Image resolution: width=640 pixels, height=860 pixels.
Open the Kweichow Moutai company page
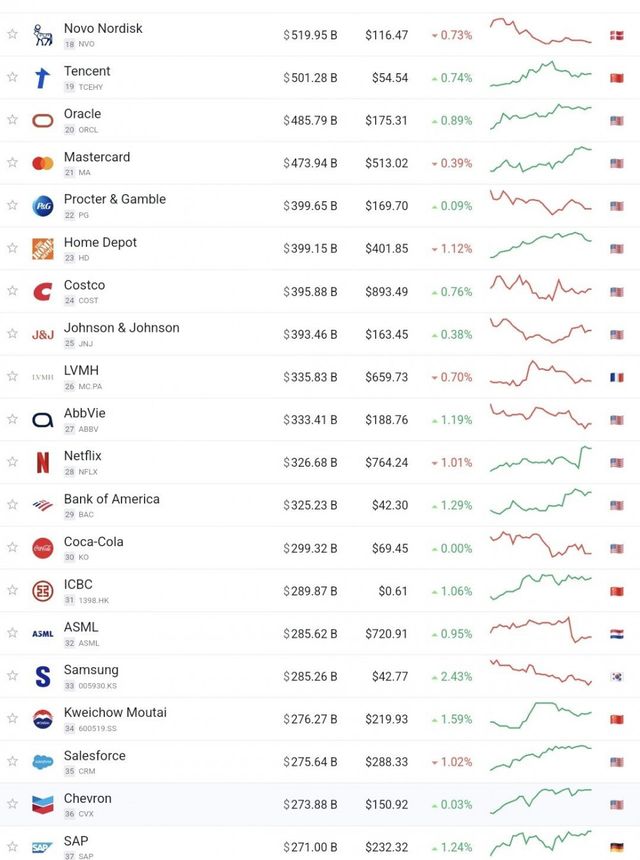click(x=115, y=713)
